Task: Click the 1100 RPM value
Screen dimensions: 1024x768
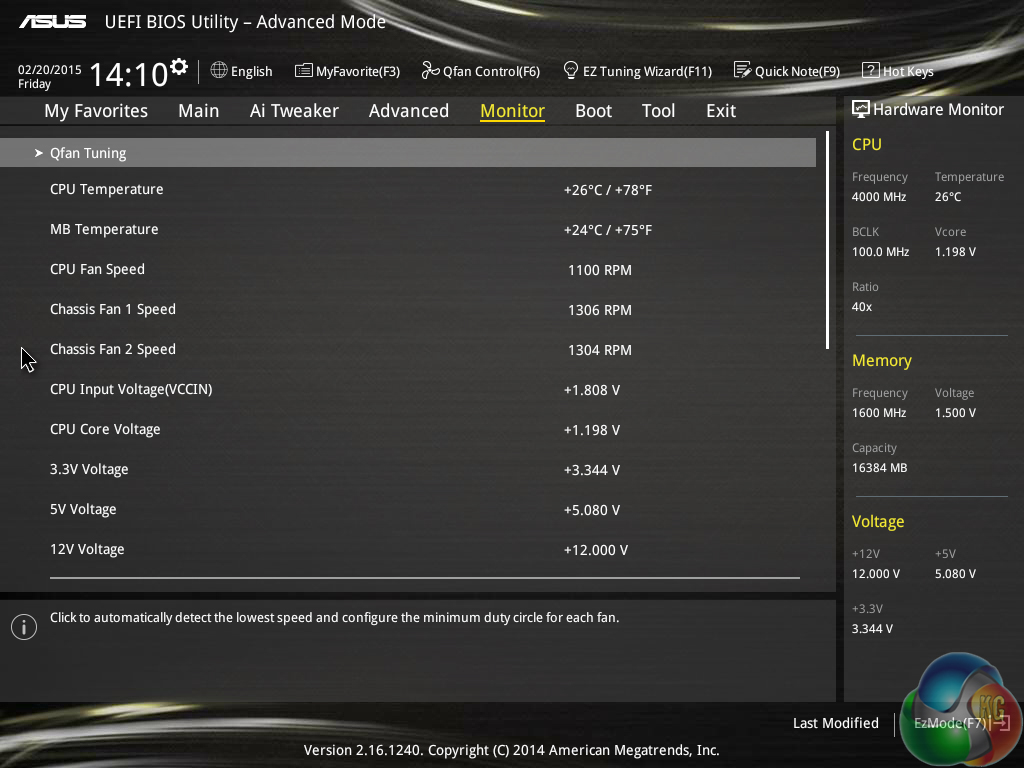Action: point(600,270)
